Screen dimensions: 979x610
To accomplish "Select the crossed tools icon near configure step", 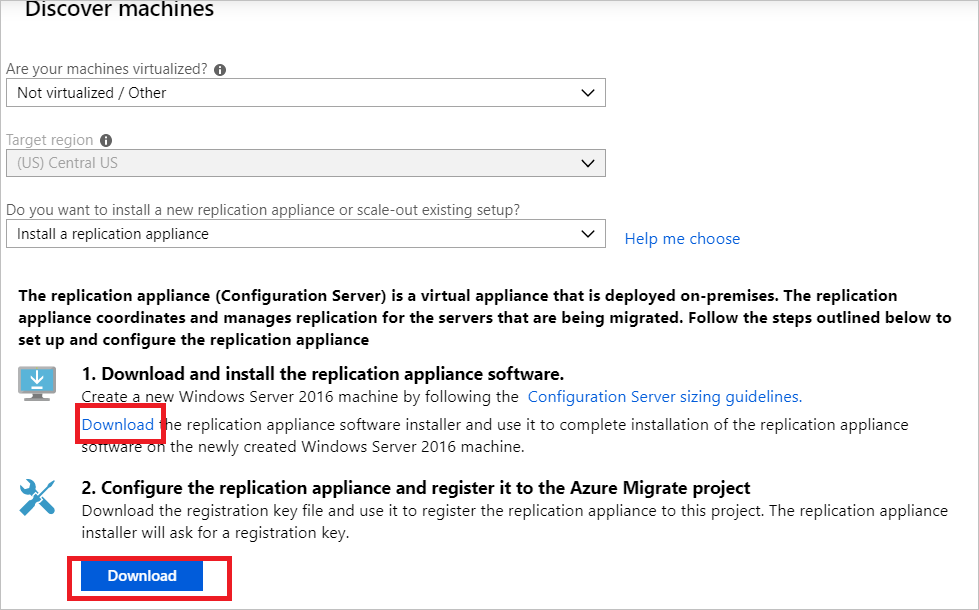I will point(37,498).
